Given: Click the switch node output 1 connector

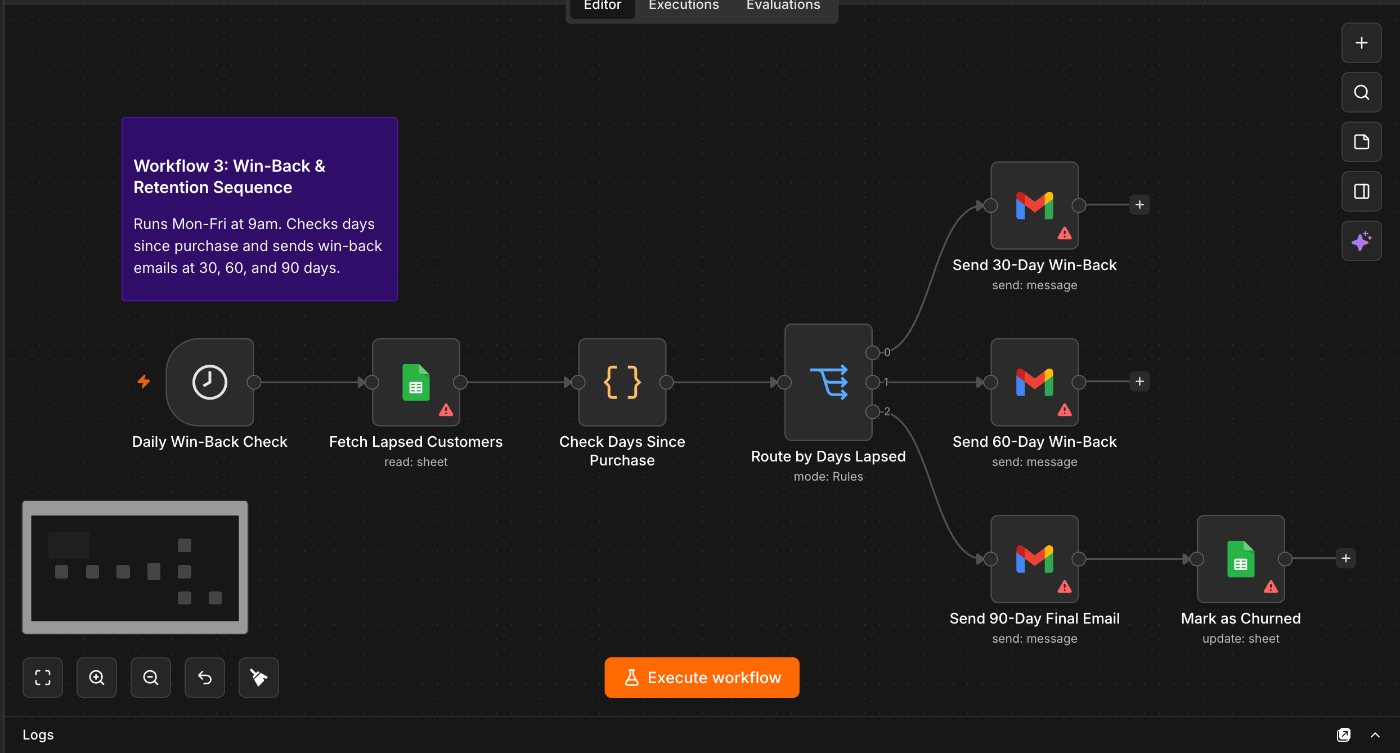Looking at the screenshot, I should tap(872, 382).
